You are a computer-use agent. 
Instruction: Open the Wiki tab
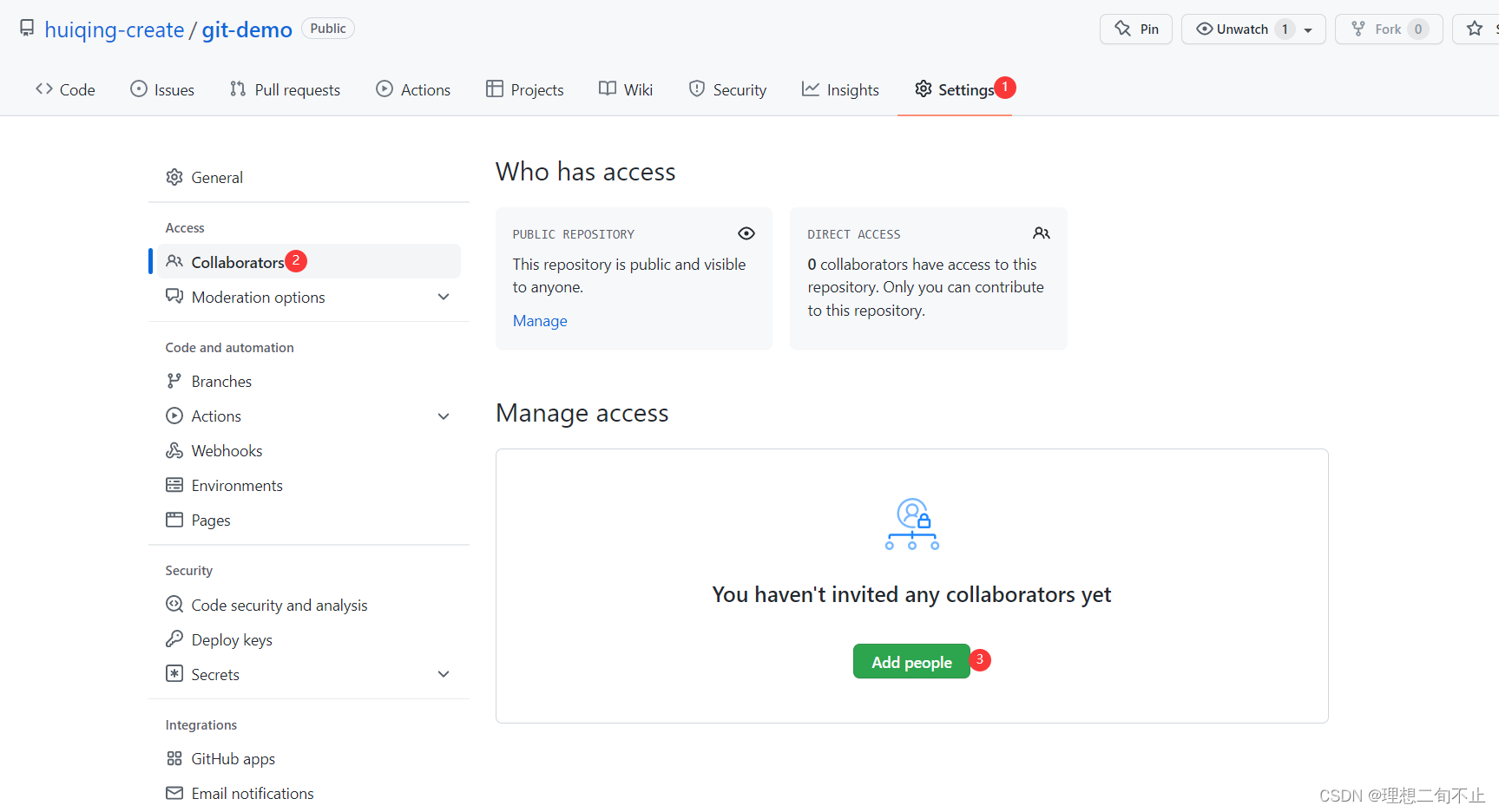626,89
